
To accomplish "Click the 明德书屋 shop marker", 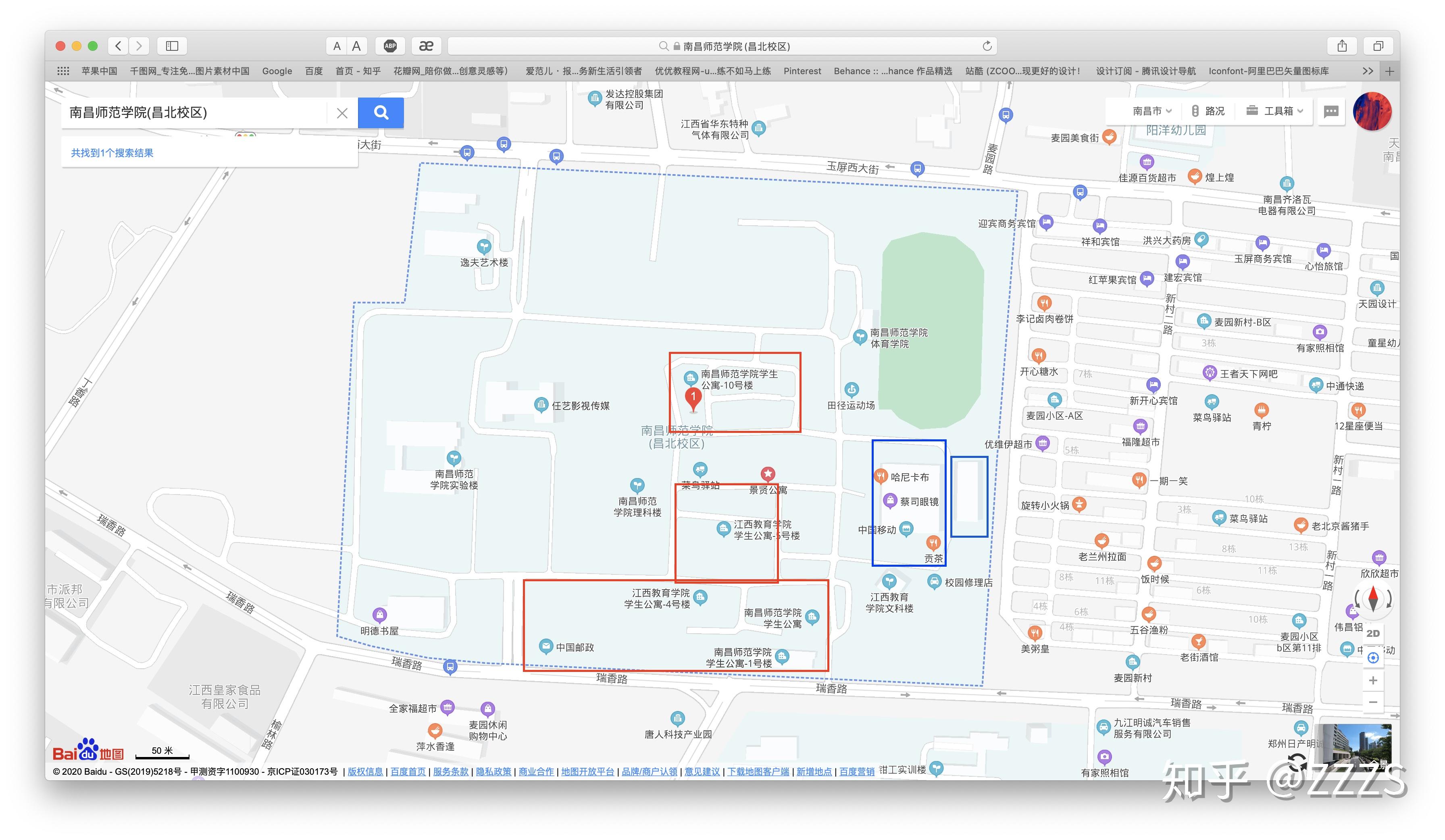I will 380,615.
